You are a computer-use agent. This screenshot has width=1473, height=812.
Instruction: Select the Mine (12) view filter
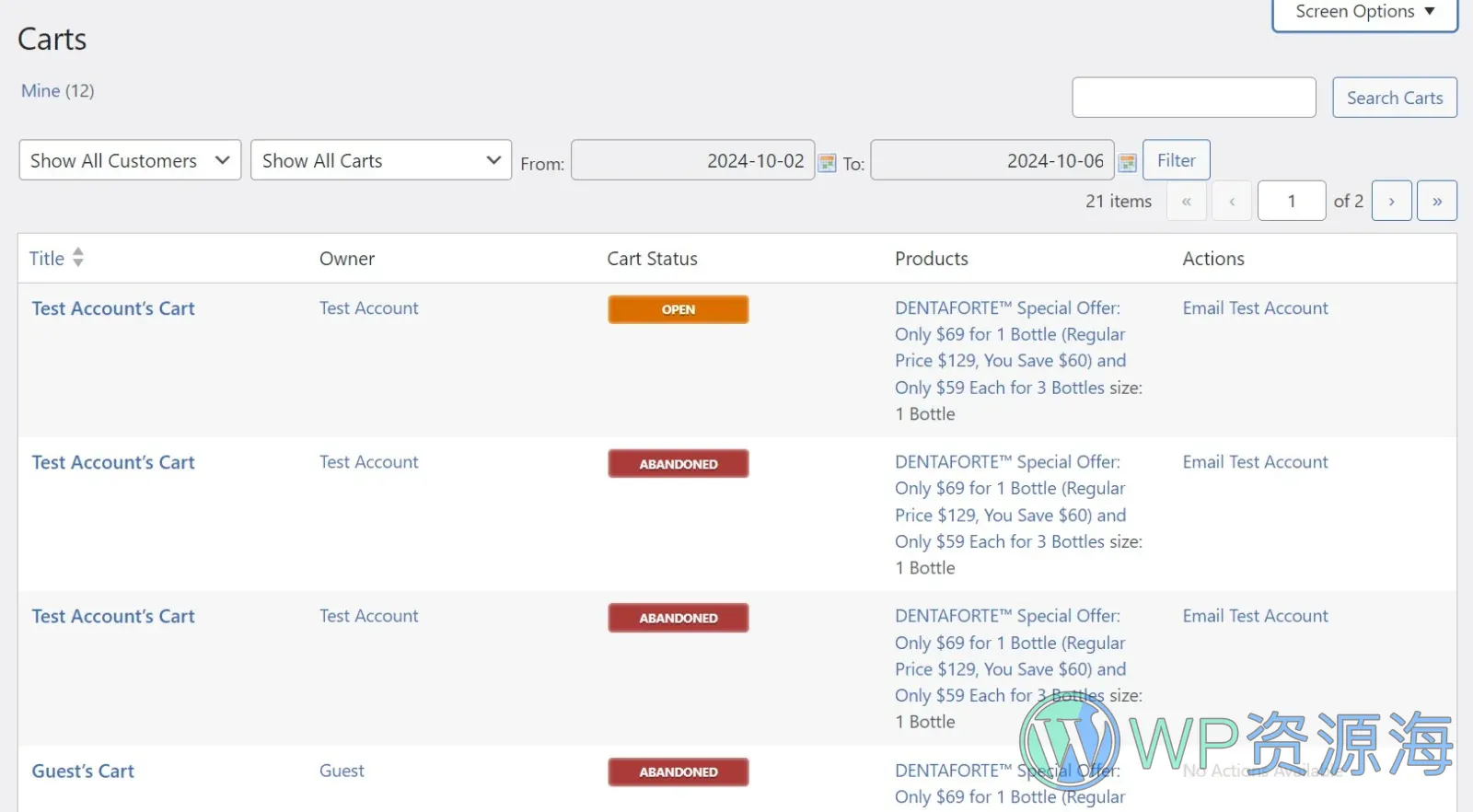coord(58,90)
